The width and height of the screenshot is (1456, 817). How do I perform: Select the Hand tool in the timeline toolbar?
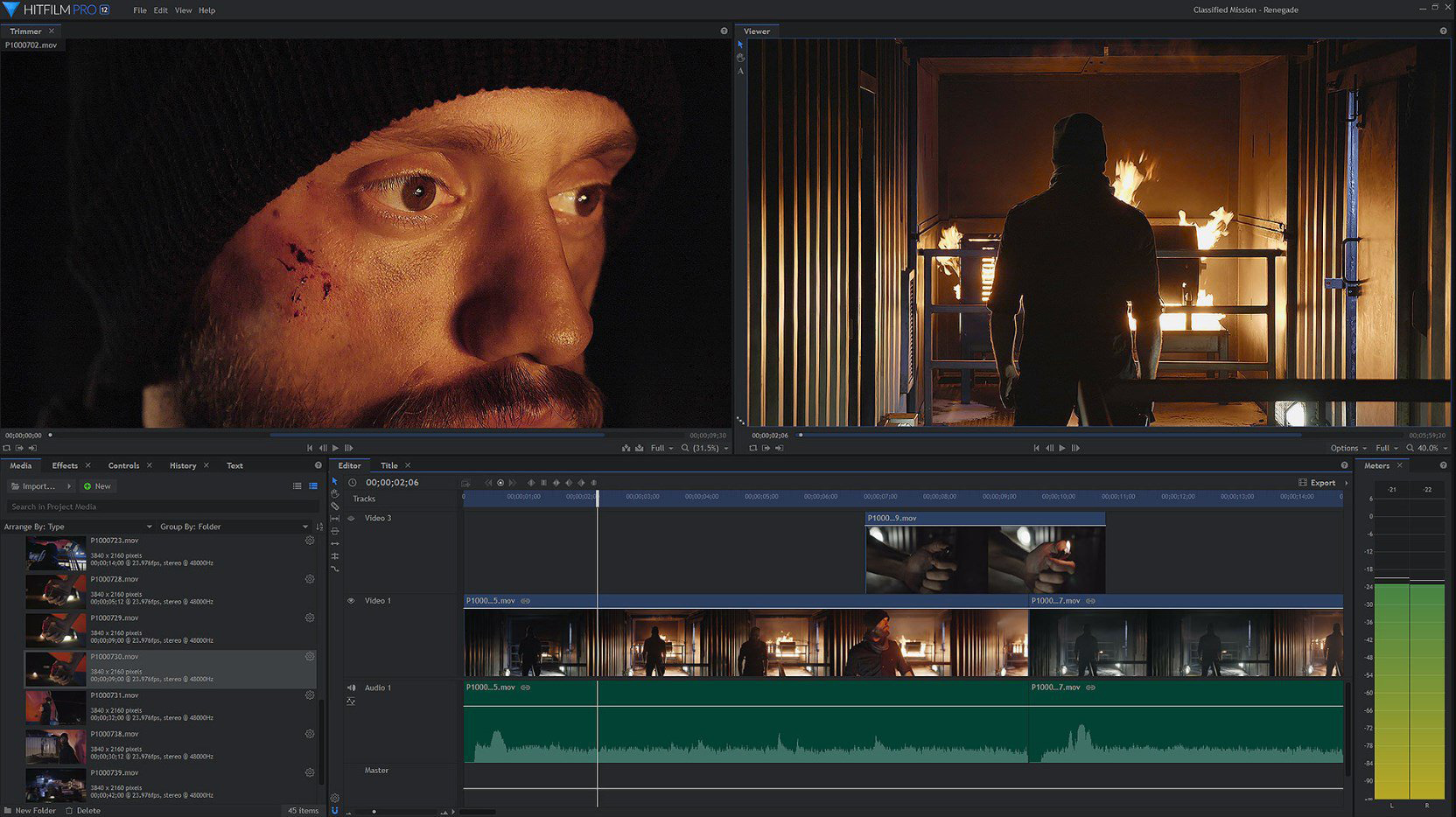coord(334,494)
